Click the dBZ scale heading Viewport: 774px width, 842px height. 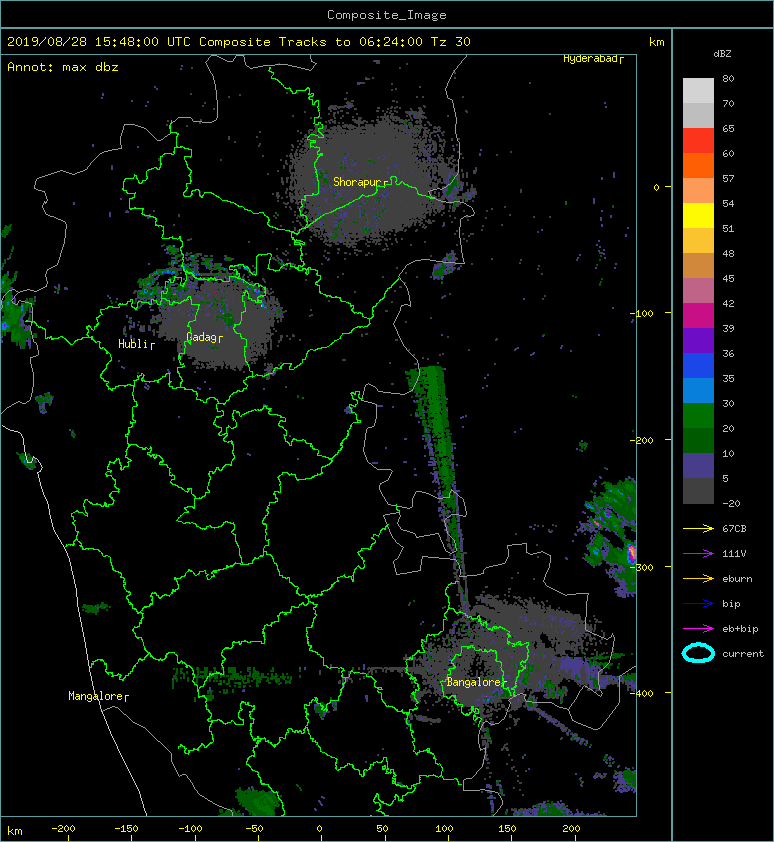pyautogui.click(x=722, y=54)
